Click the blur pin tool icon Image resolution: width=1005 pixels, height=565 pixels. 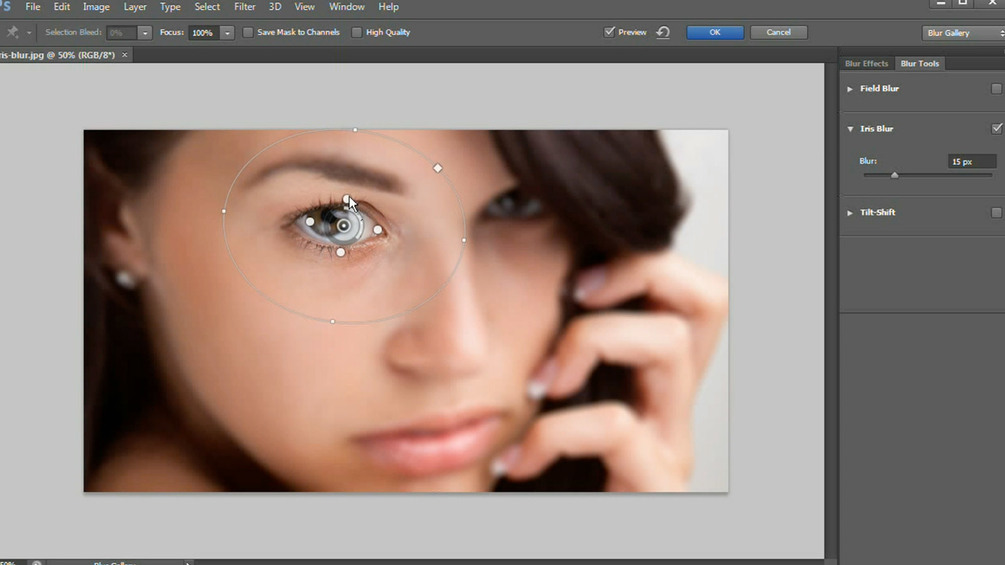[x=12, y=32]
